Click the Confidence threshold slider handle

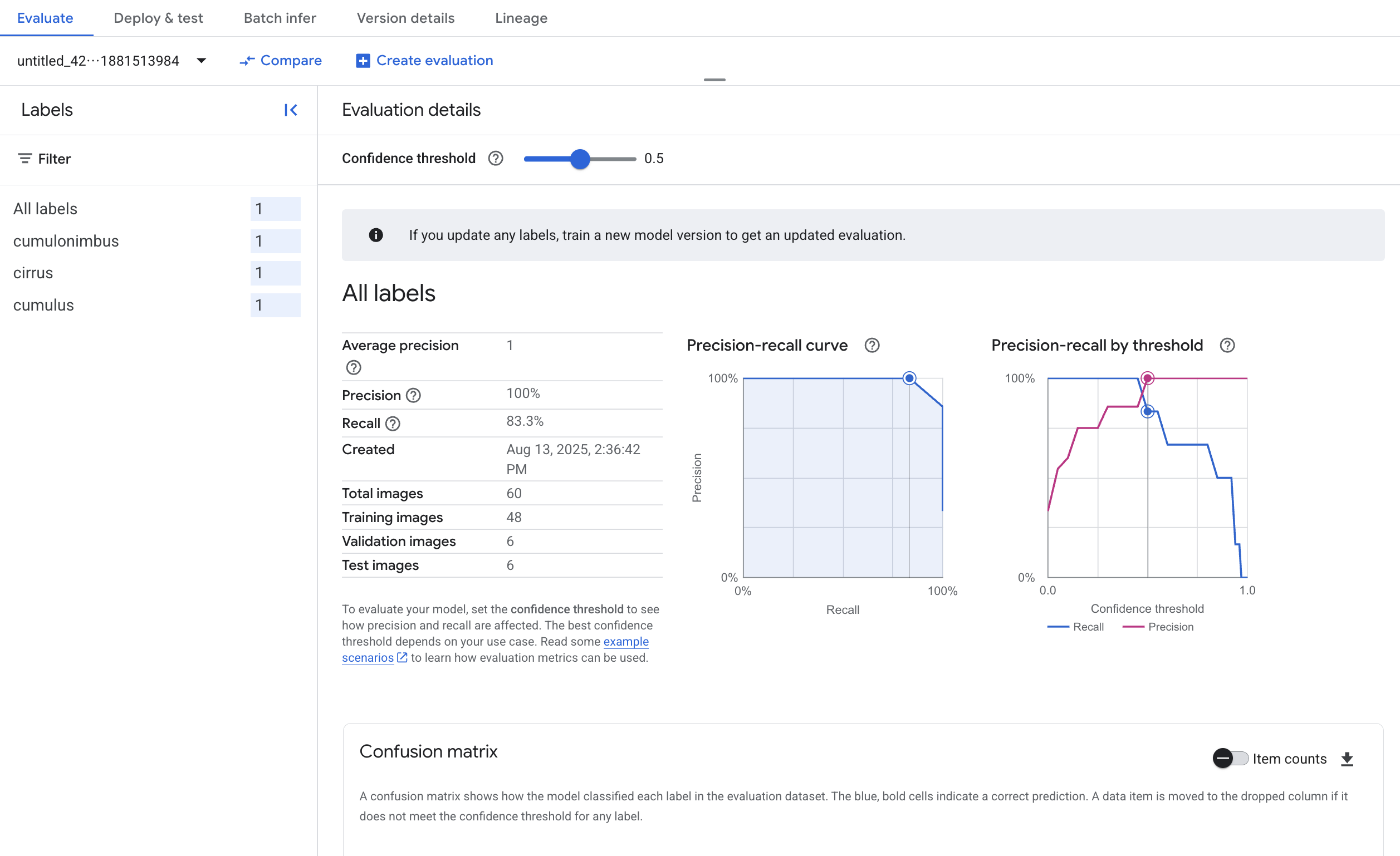(x=580, y=159)
